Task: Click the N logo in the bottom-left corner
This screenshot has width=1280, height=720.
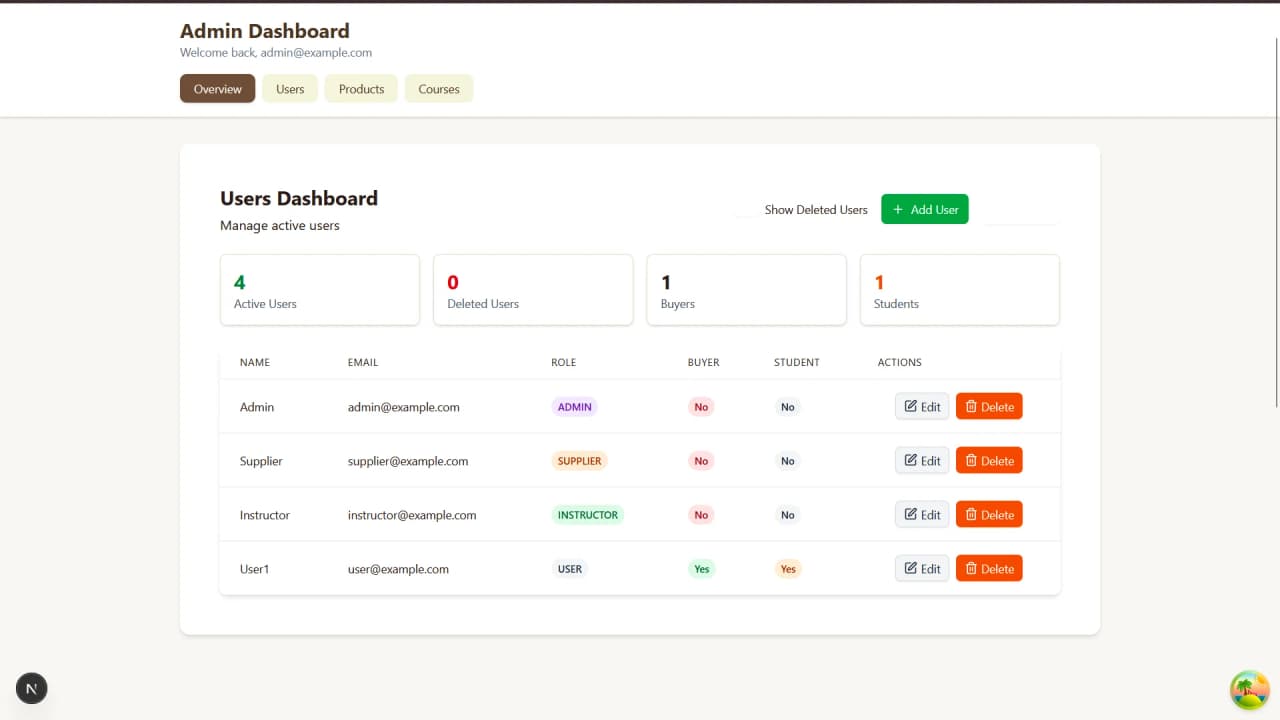Action: pos(31,688)
